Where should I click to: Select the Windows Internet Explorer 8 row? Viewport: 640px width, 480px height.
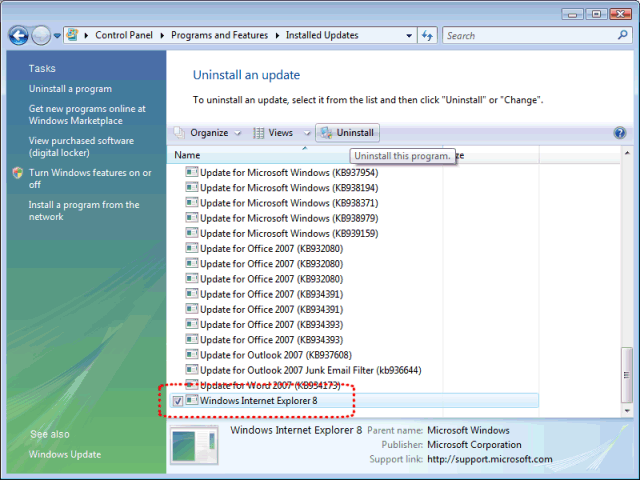pyautogui.click(x=353, y=400)
